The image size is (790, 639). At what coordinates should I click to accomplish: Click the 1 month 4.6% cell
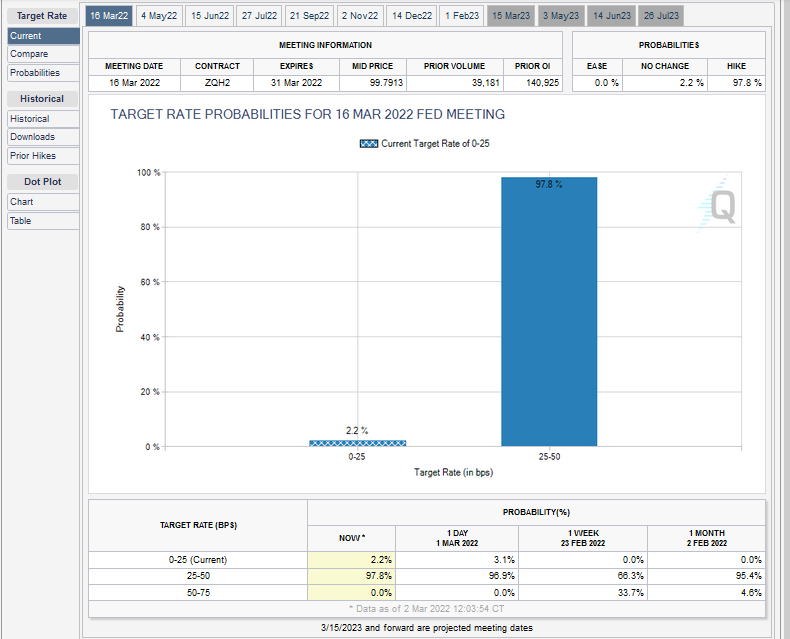(706, 593)
